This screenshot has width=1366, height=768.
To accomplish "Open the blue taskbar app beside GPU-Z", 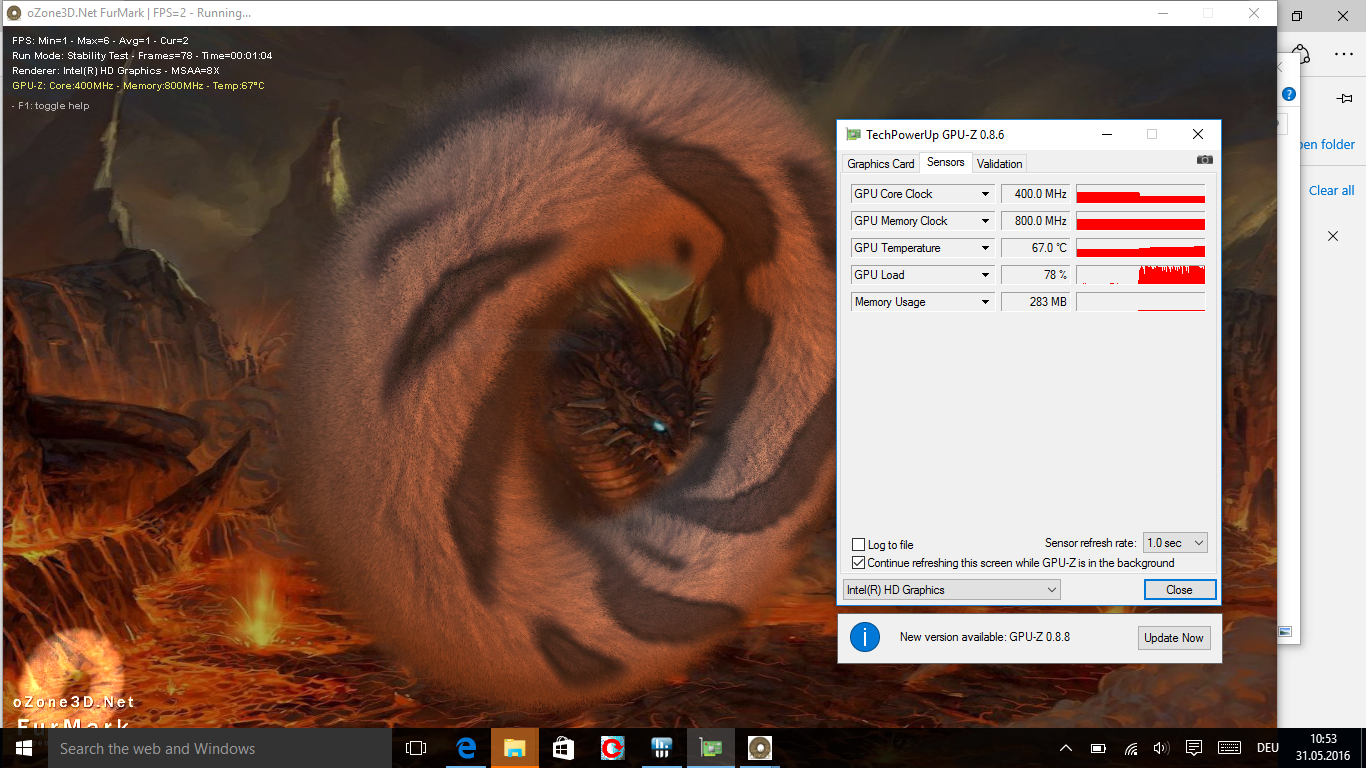I will click(x=662, y=748).
